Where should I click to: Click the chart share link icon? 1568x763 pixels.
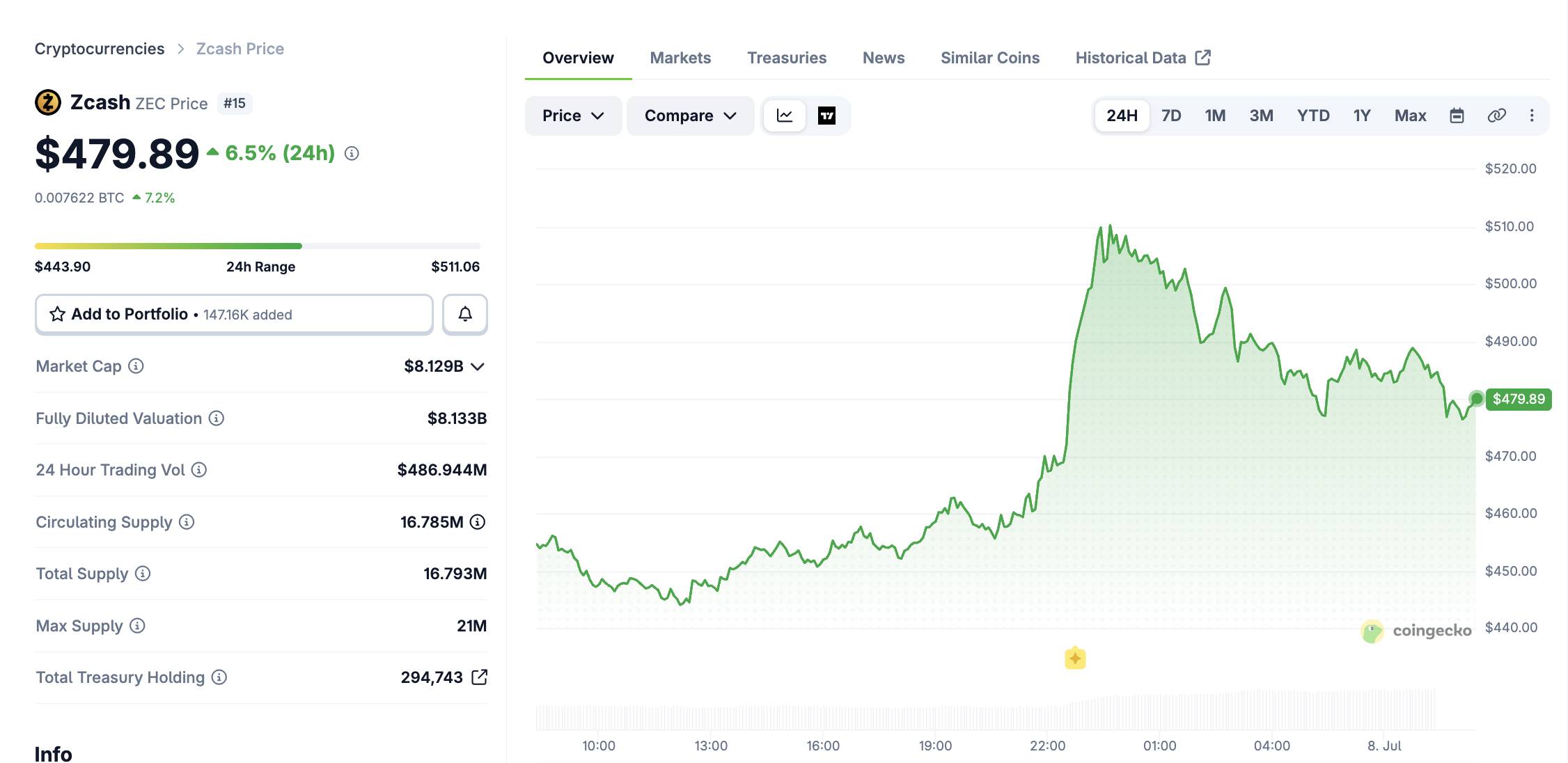(x=1496, y=116)
